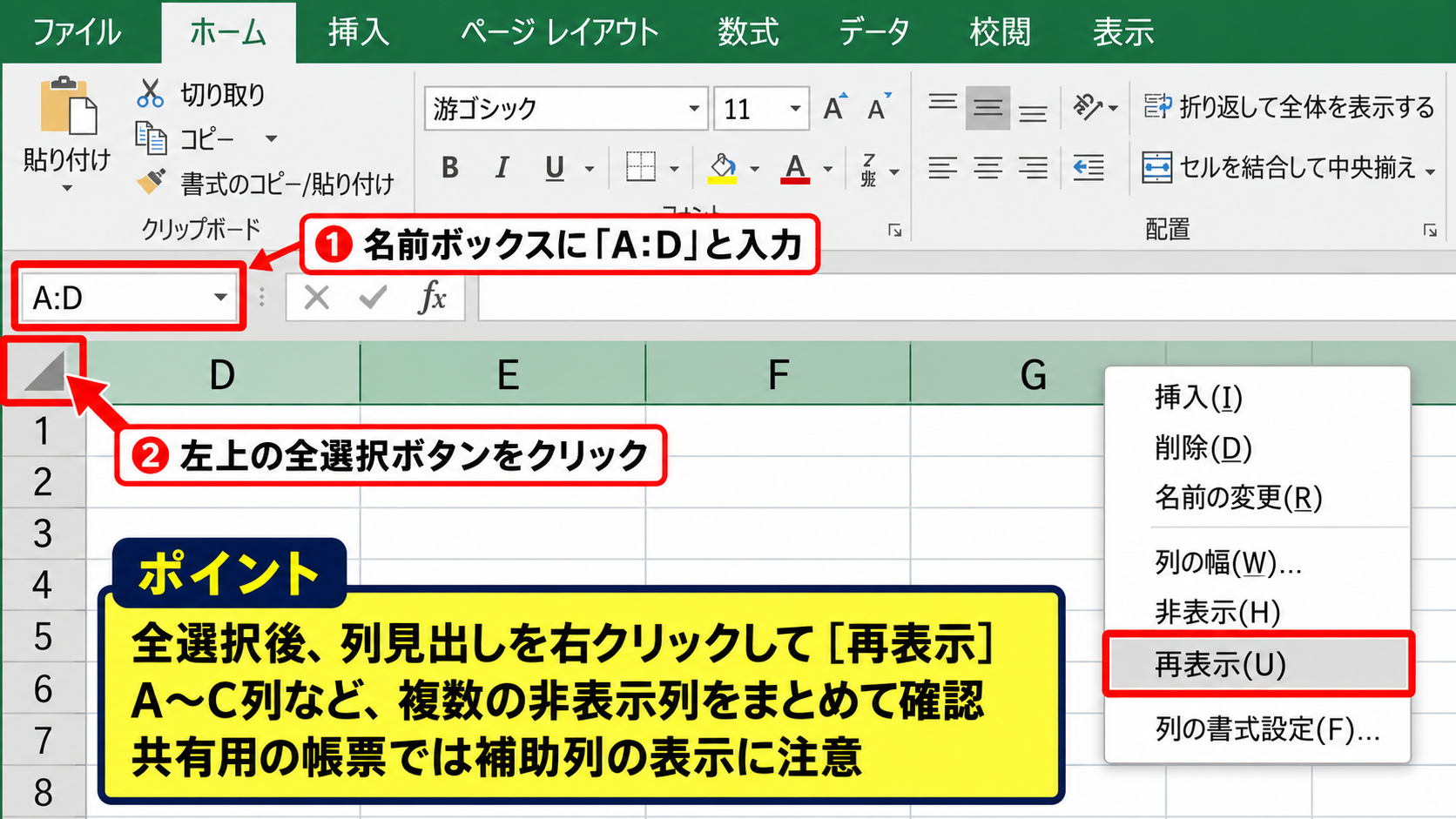The image size is (1456, 819).
Task: Open the font name dropdown 游ゴシック
Action: pyautogui.click(x=694, y=109)
